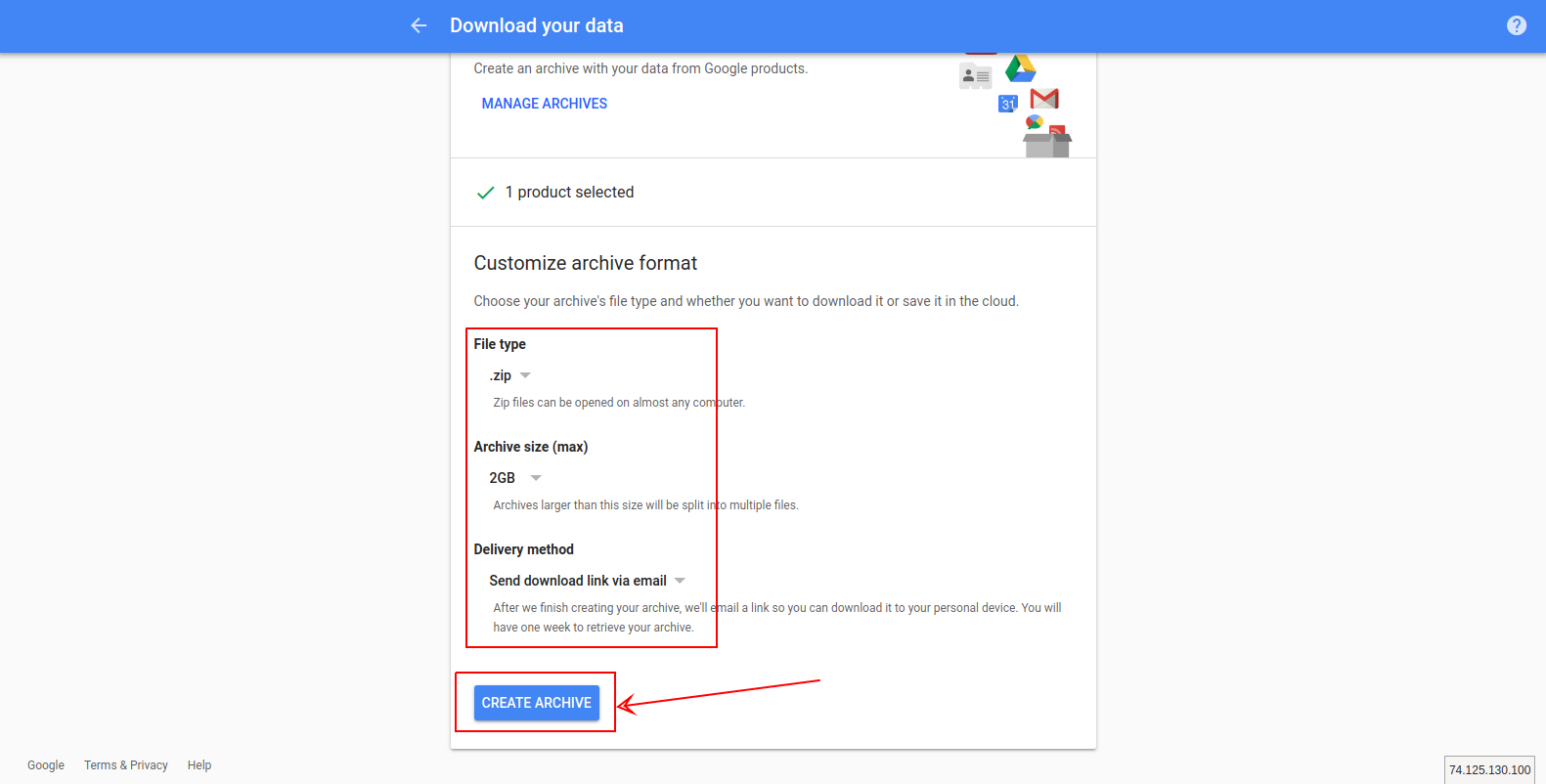Viewport: 1546px width, 784px height.
Task: Click the Google Drive triangle icon
Action: pyautogui.click(x=1020, y=68)
